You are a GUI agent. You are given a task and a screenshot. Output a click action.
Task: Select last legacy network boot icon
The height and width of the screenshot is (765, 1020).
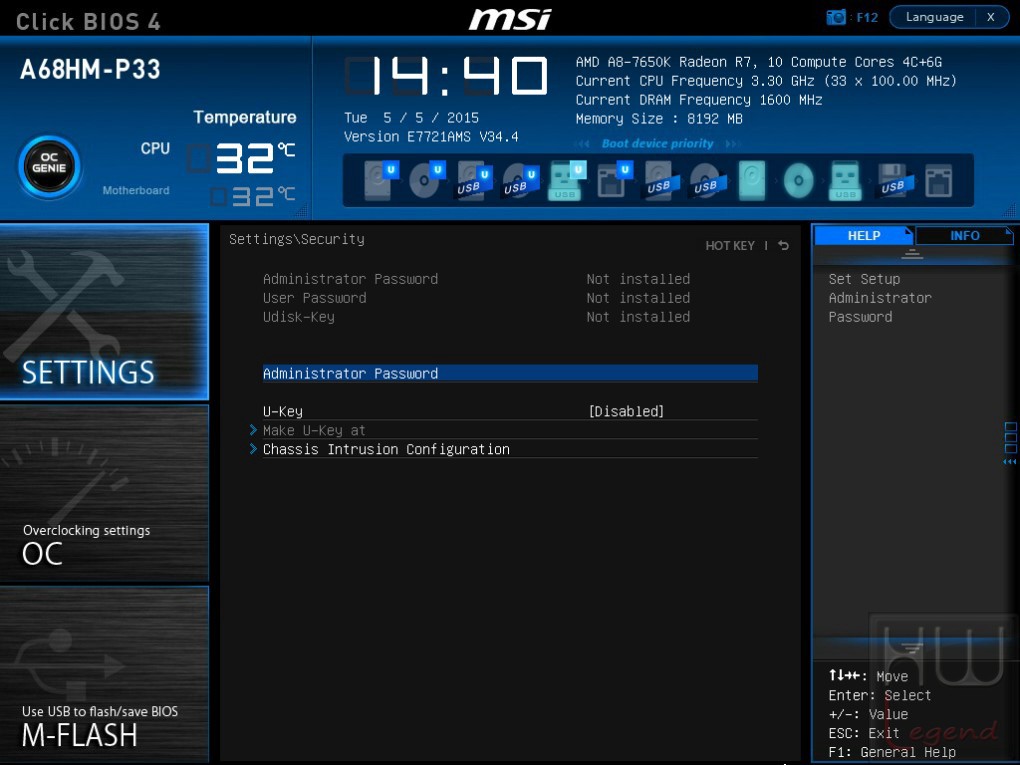(938, 180)
